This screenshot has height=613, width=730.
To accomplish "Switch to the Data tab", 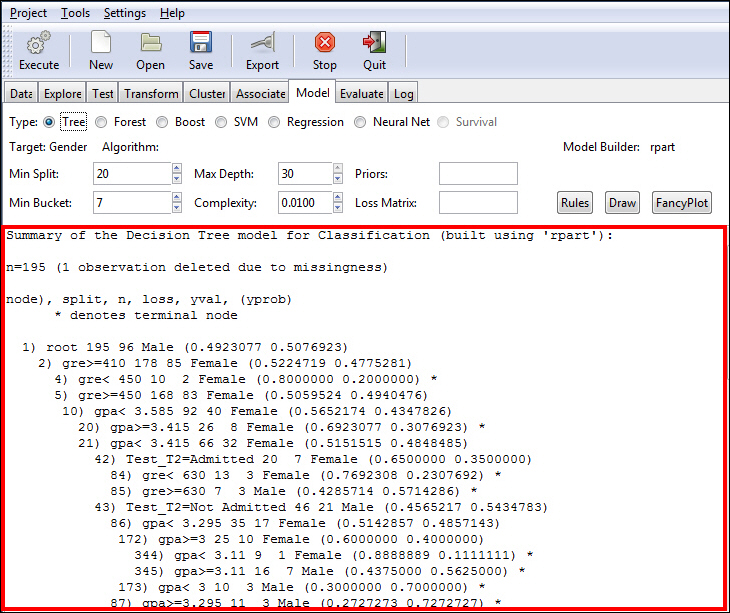I will tap(21, 94).
